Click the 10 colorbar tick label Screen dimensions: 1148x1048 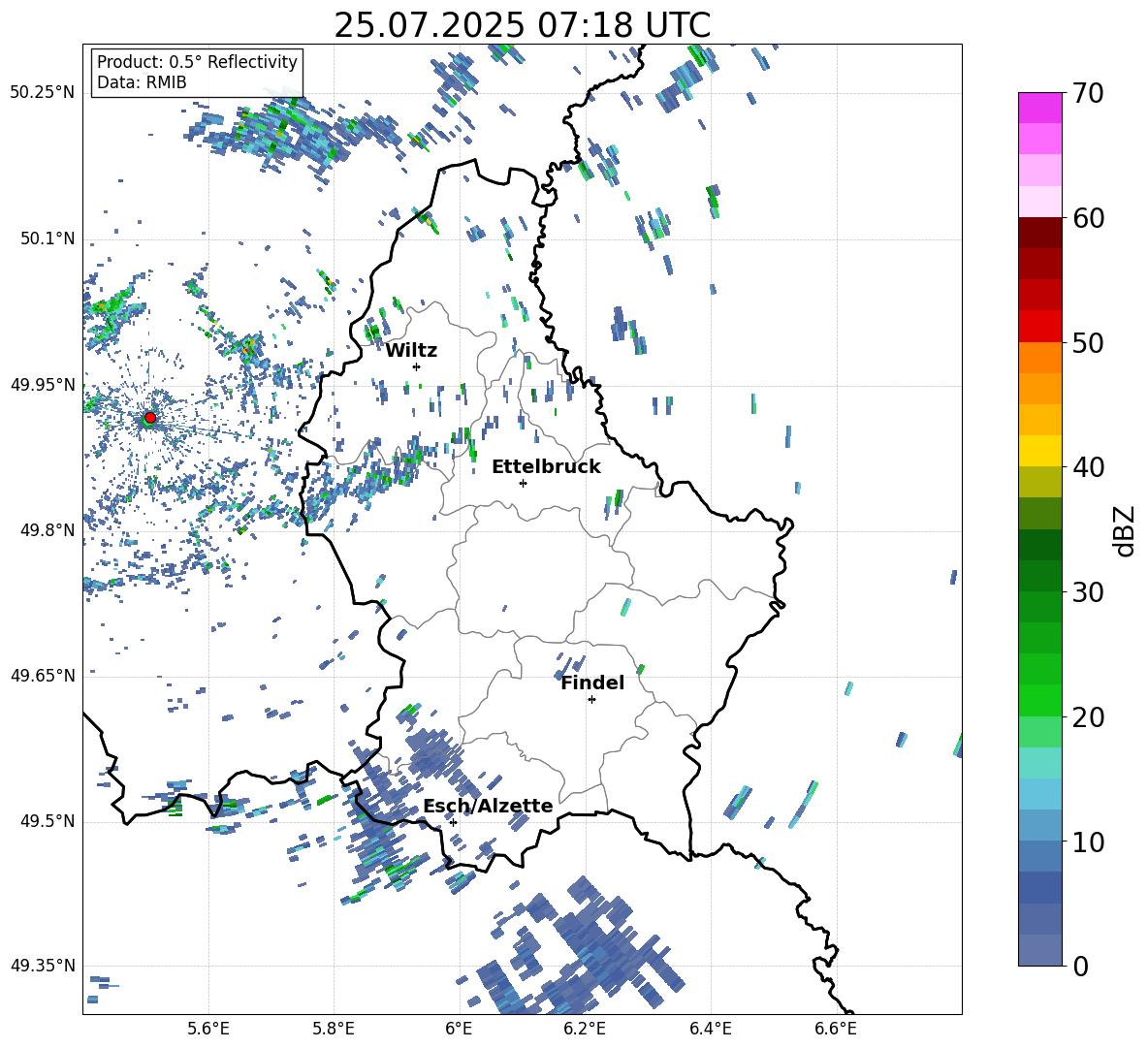pos(1088,842)
